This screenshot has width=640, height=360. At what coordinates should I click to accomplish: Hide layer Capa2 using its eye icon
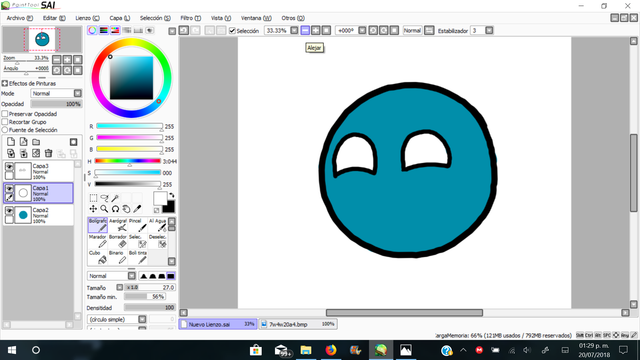coord(9,211)
